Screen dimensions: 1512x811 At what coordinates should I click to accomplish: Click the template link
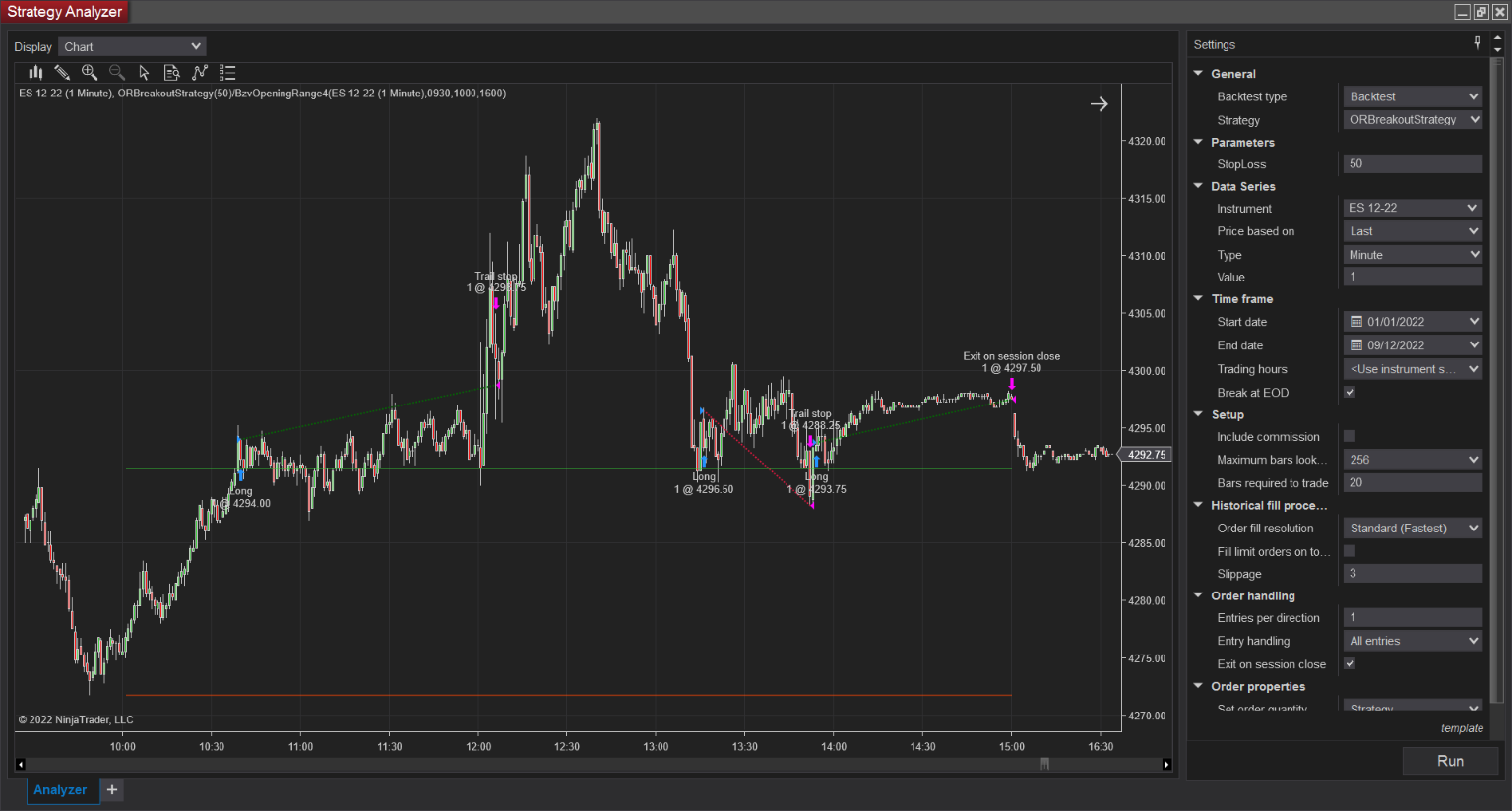[x=1462, y=728]
